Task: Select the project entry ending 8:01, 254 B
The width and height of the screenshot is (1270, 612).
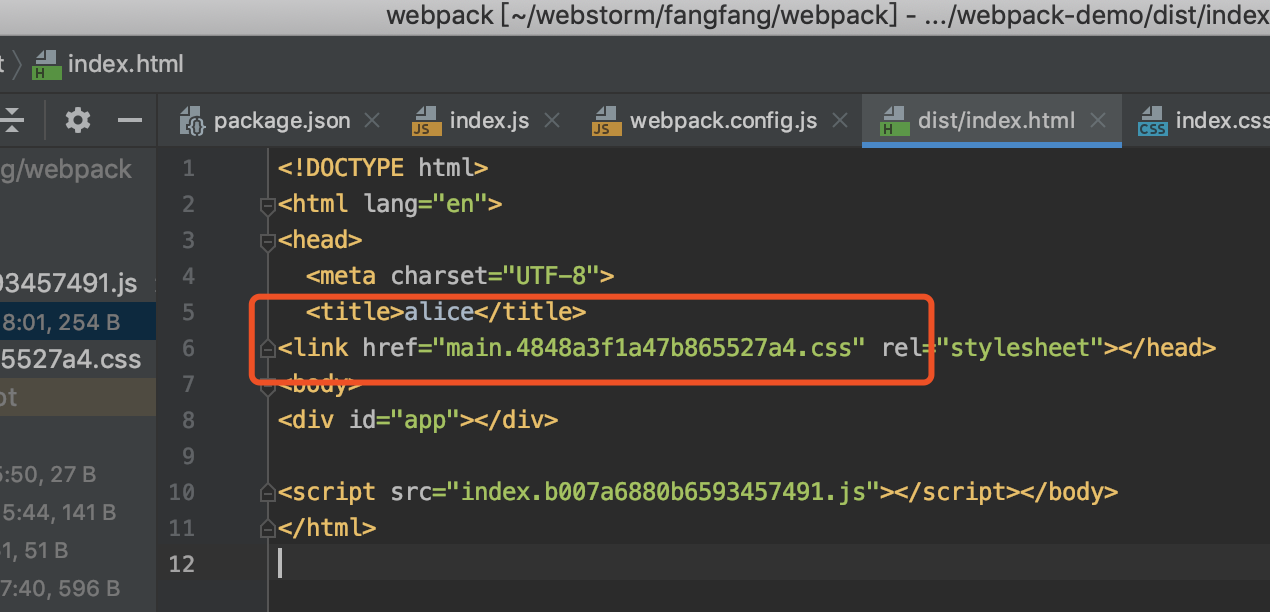Action: 78,322
